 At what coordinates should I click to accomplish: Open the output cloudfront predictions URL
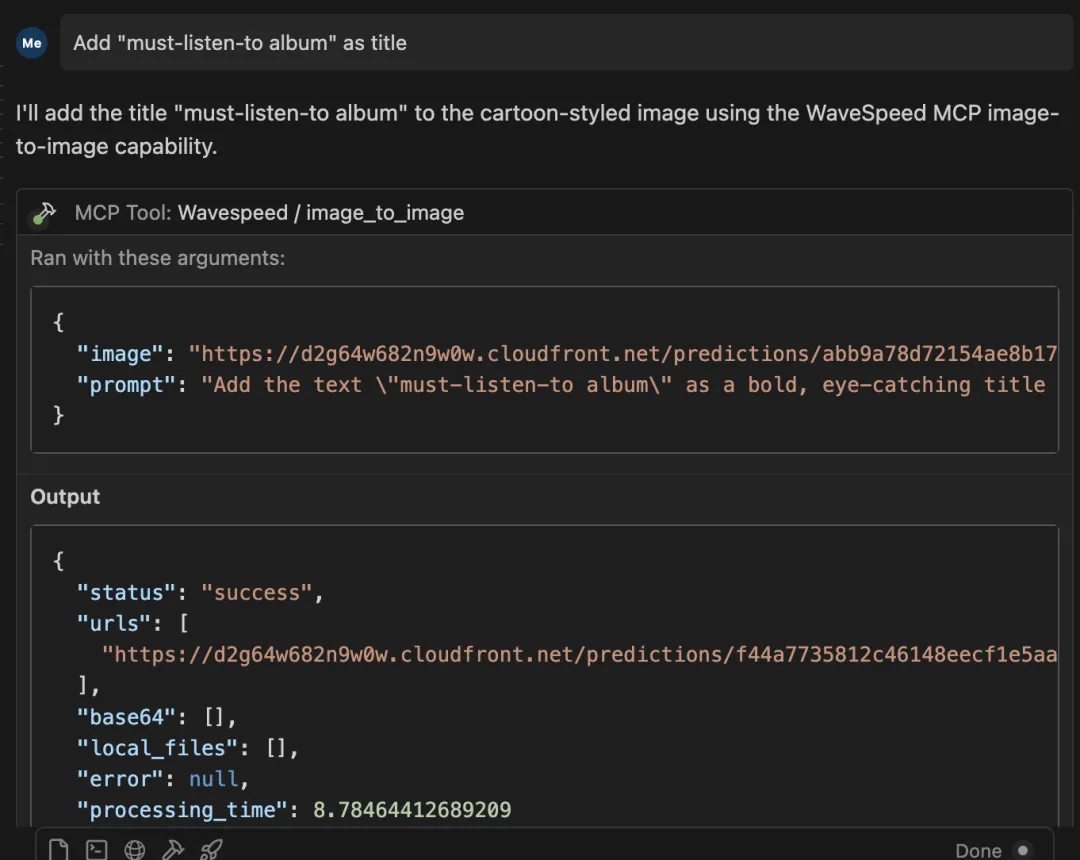pyautogui.click(x=579, y=654)
